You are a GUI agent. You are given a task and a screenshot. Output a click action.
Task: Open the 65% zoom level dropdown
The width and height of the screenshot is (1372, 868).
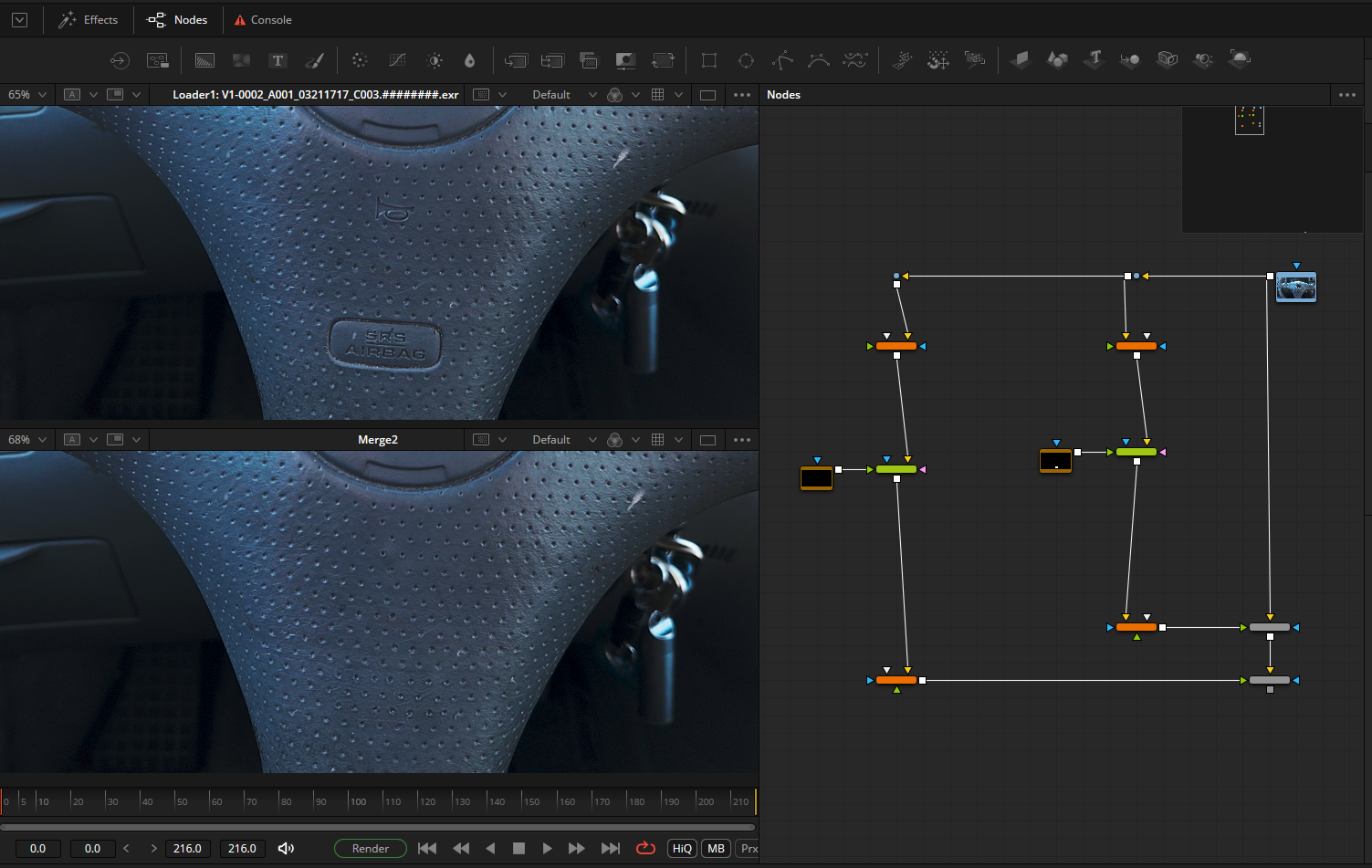[x=26, y=94]
